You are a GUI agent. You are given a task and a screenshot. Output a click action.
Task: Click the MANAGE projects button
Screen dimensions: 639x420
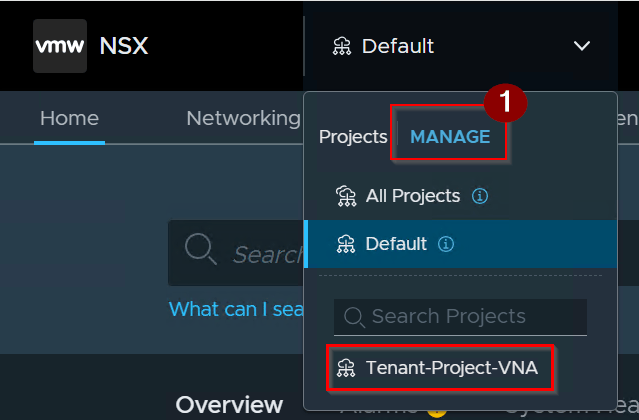[x=450, y=137]
